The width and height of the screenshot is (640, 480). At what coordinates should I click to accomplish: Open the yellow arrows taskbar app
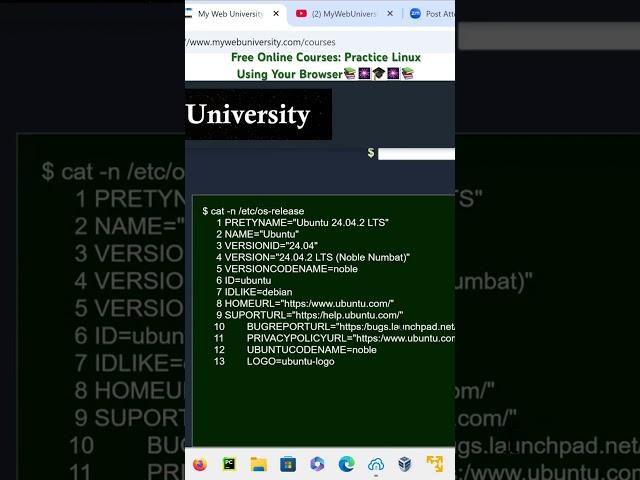coord(434,464)
